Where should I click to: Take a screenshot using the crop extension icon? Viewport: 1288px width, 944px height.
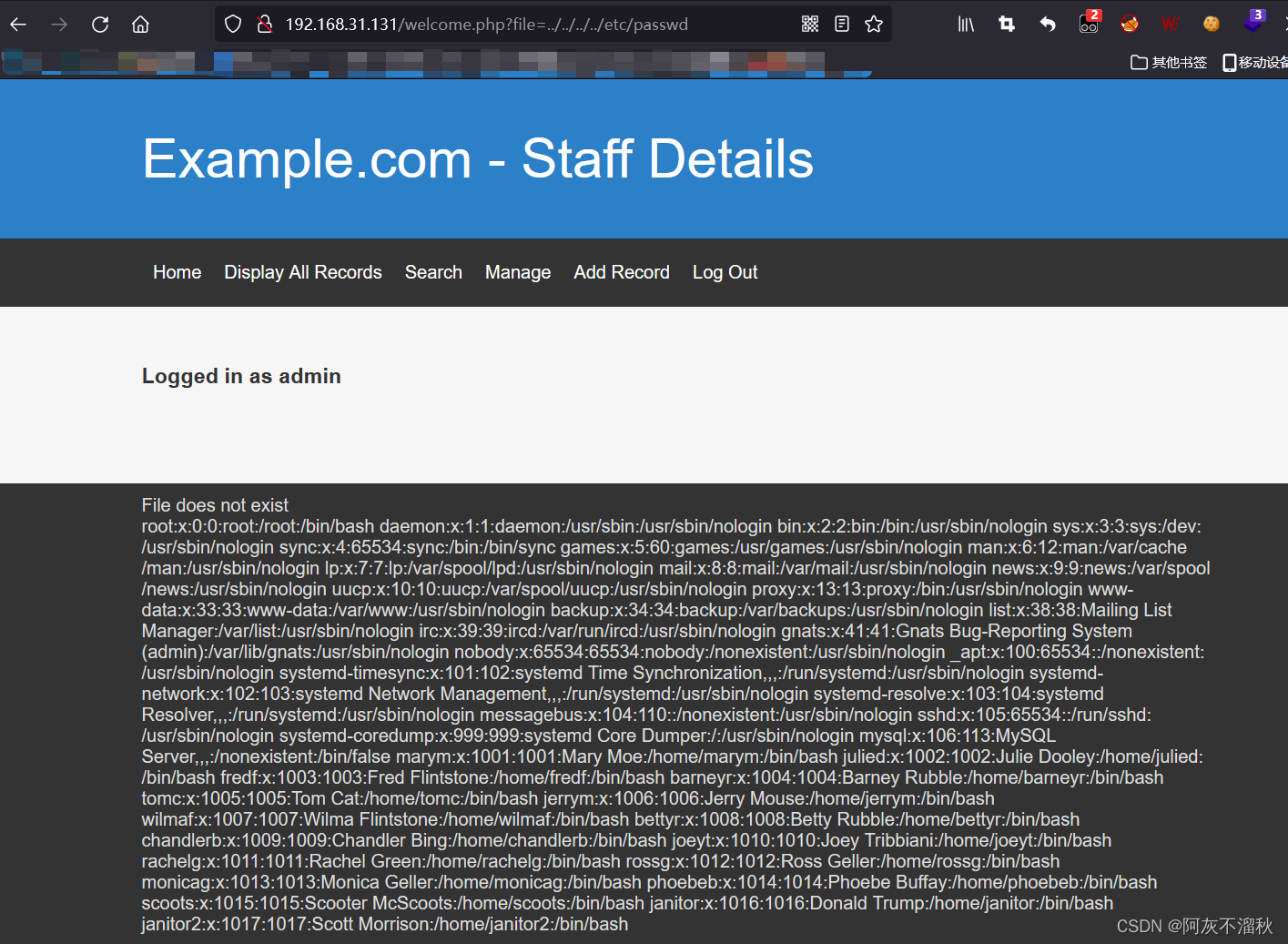[x=1006, y=24]
